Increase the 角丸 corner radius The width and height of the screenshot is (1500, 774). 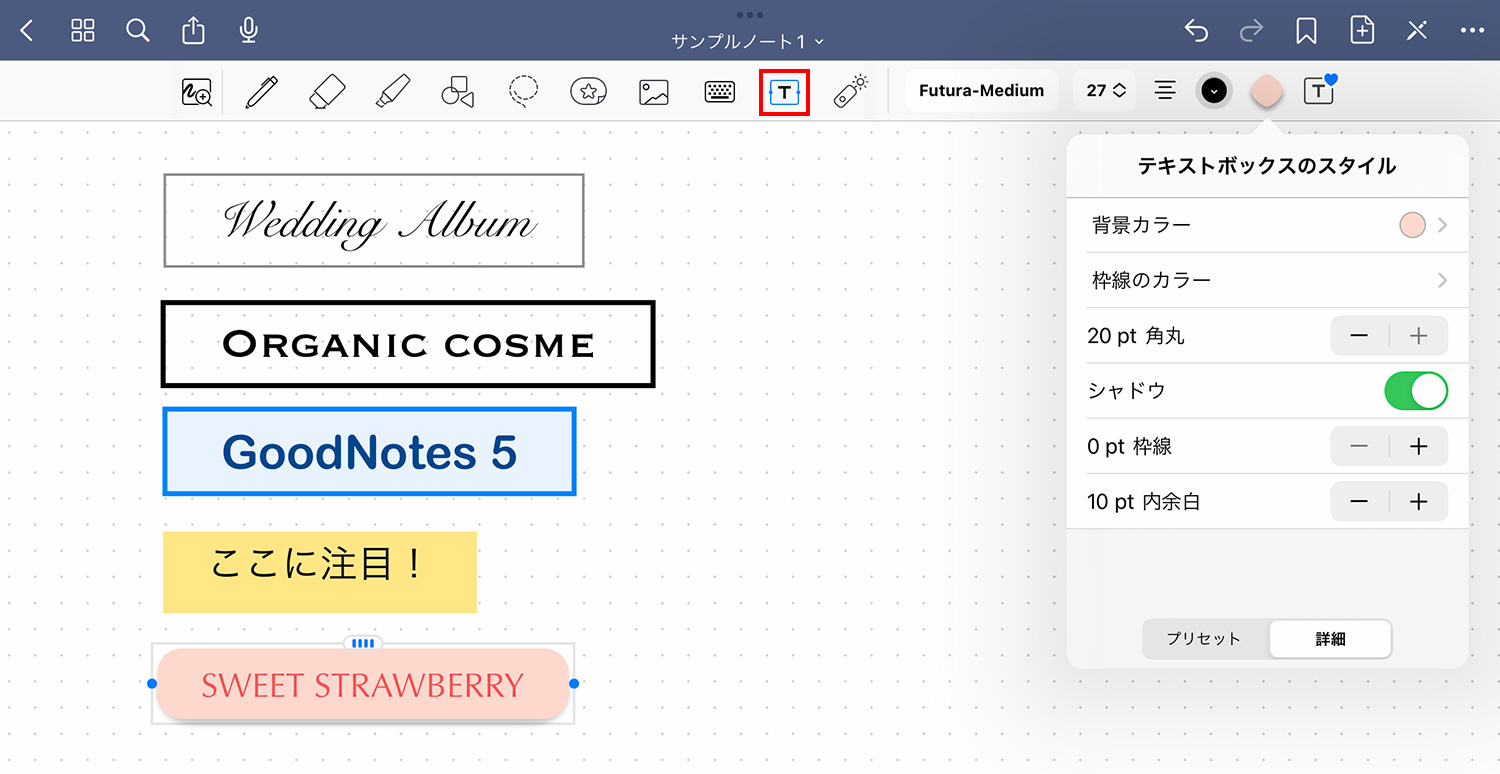click(1418, 336)
